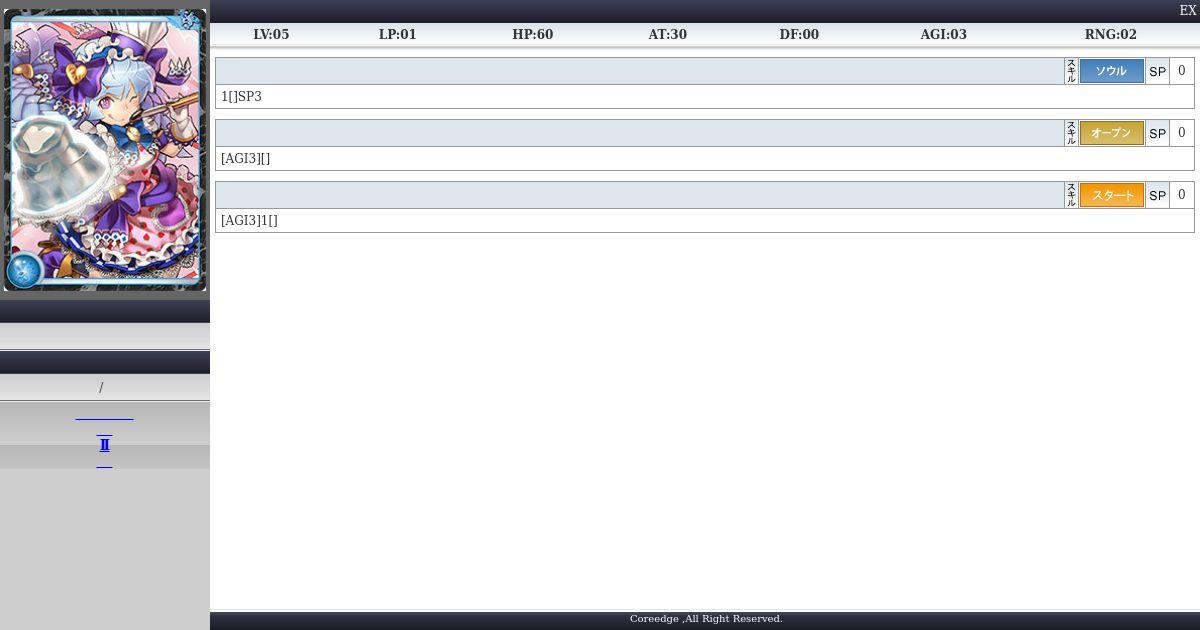The height and width of the screenshot is (630, 1200).
Task: Open the character card artwork
Action: [x=105, y=150]
